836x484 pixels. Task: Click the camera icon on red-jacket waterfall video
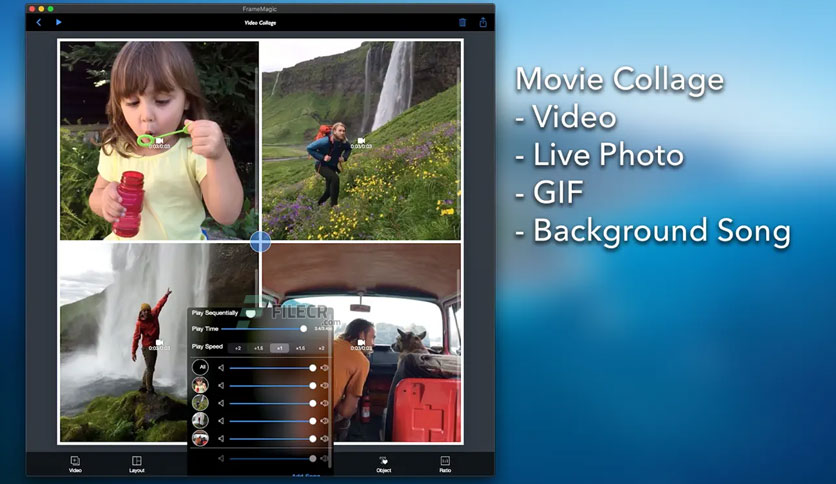click(159, 342)
